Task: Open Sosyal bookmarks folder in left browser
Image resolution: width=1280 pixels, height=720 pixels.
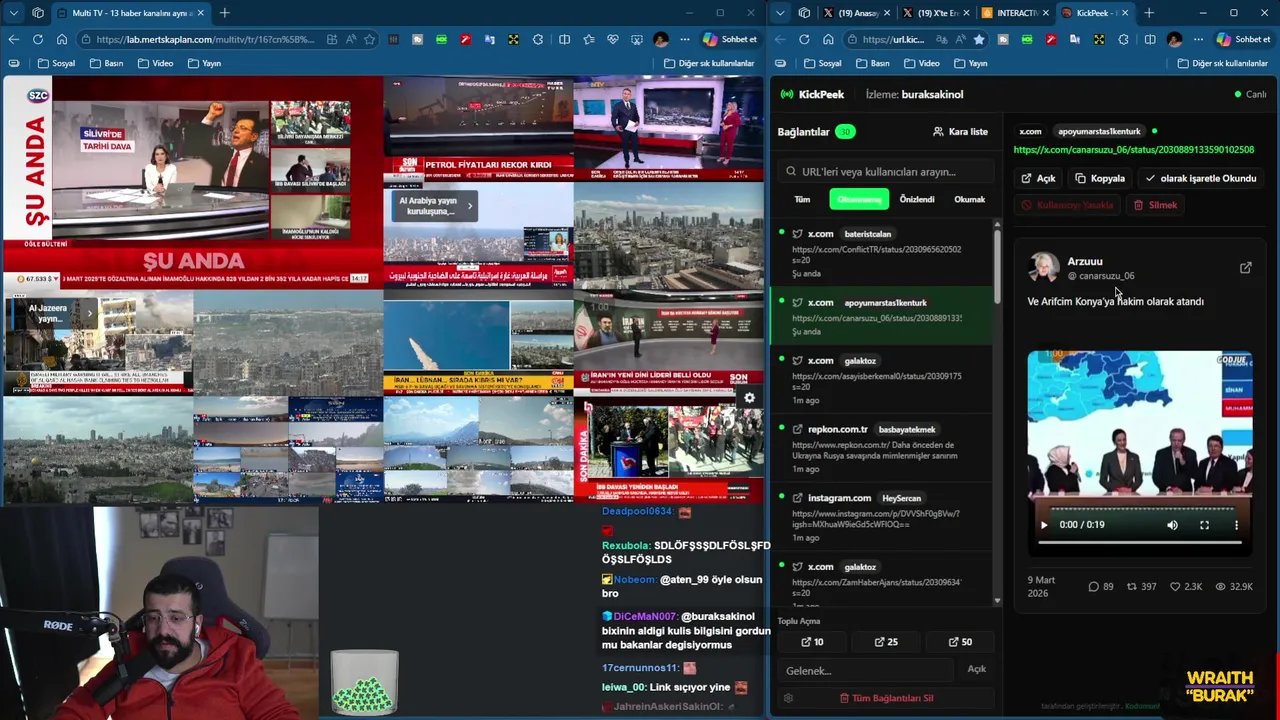Action: [x=56, y=63]
